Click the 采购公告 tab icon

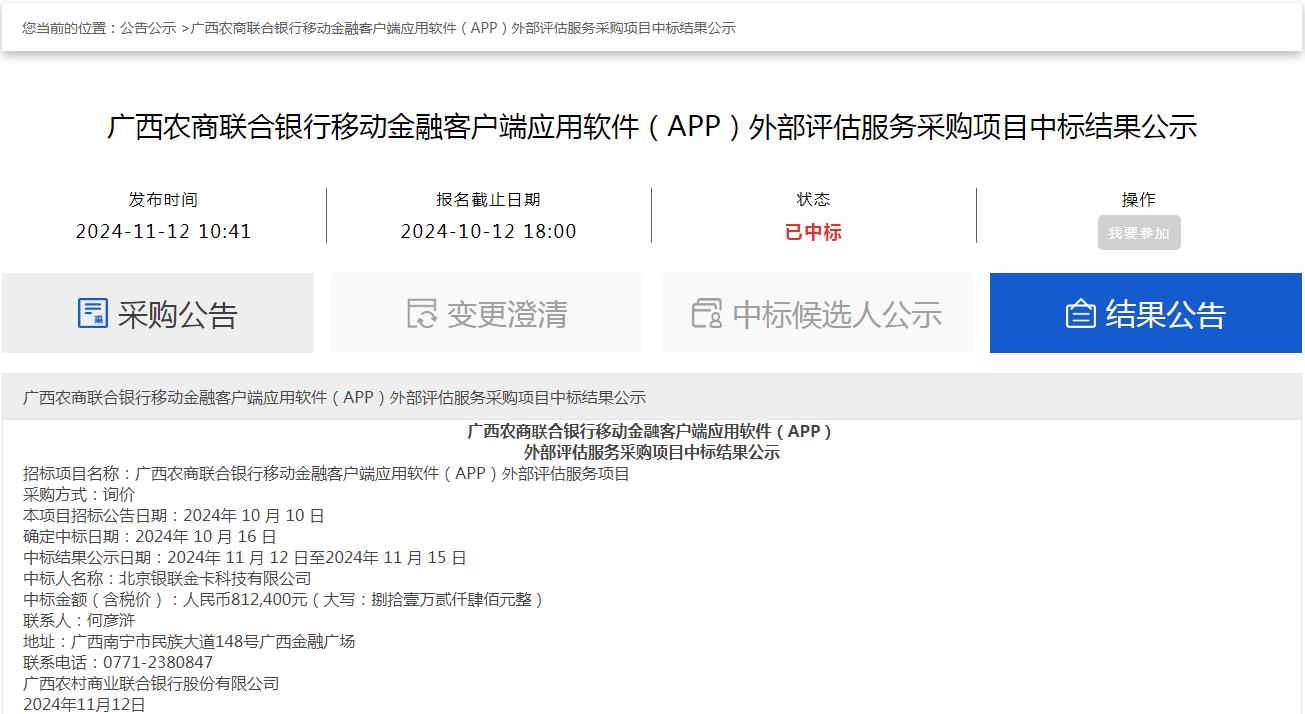(x=93, y=313)
